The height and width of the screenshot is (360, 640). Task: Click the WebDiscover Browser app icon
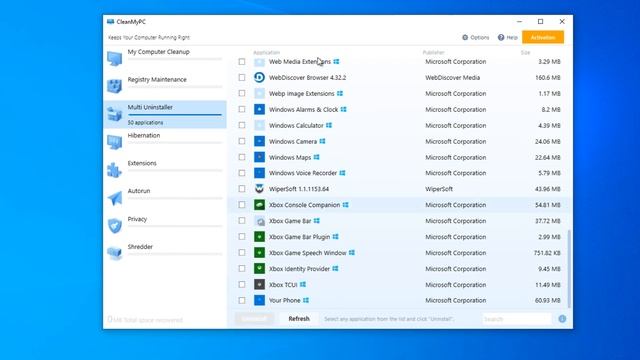[x=259, y=78]
